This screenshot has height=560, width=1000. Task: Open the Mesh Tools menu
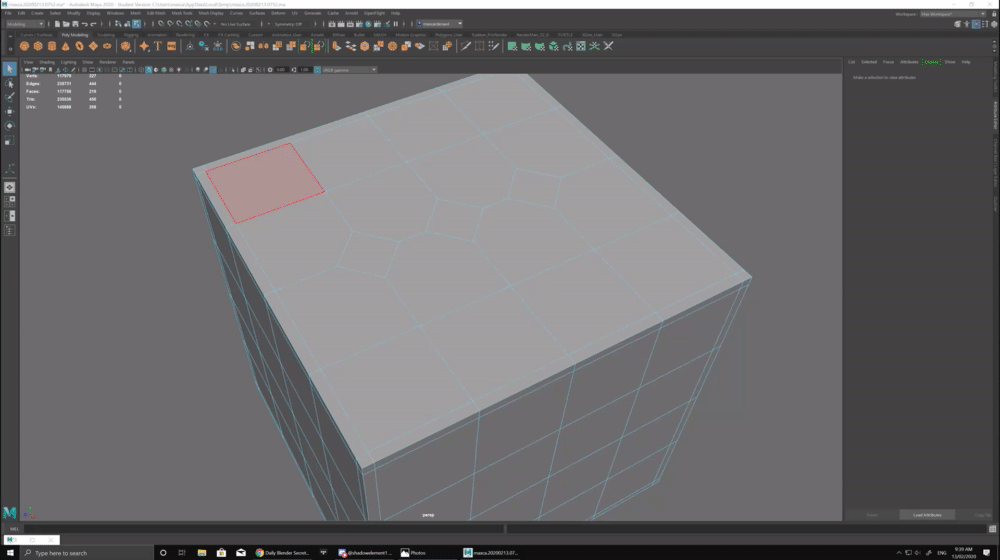click(x=182, y=13)
